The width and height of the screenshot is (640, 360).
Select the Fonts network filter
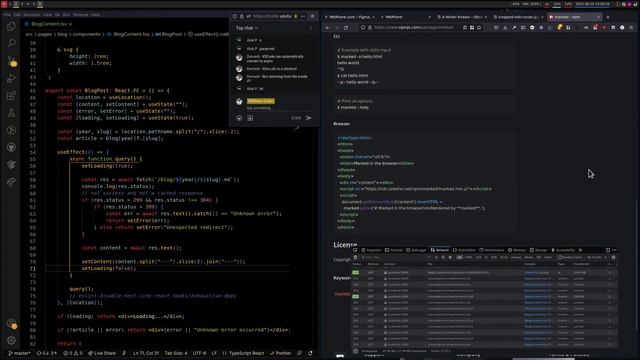click(504, 258)
